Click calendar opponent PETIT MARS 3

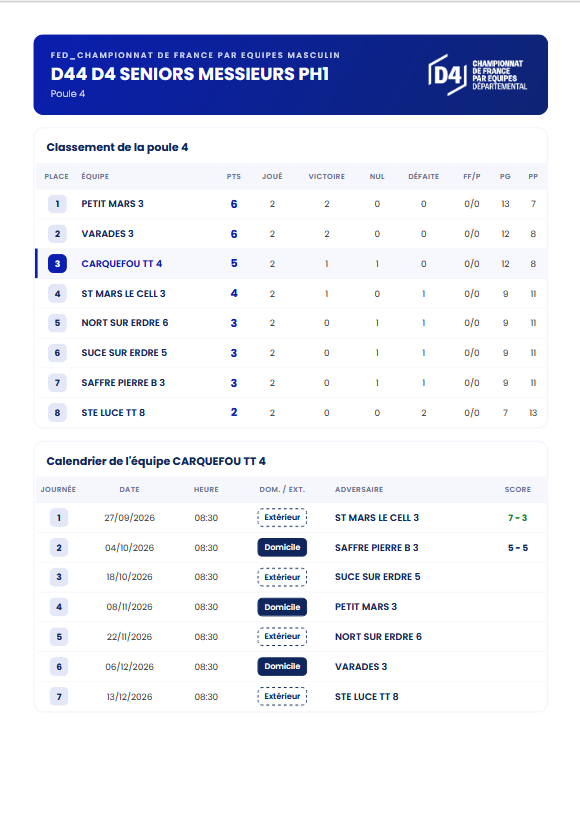click(x=366, y=607)
